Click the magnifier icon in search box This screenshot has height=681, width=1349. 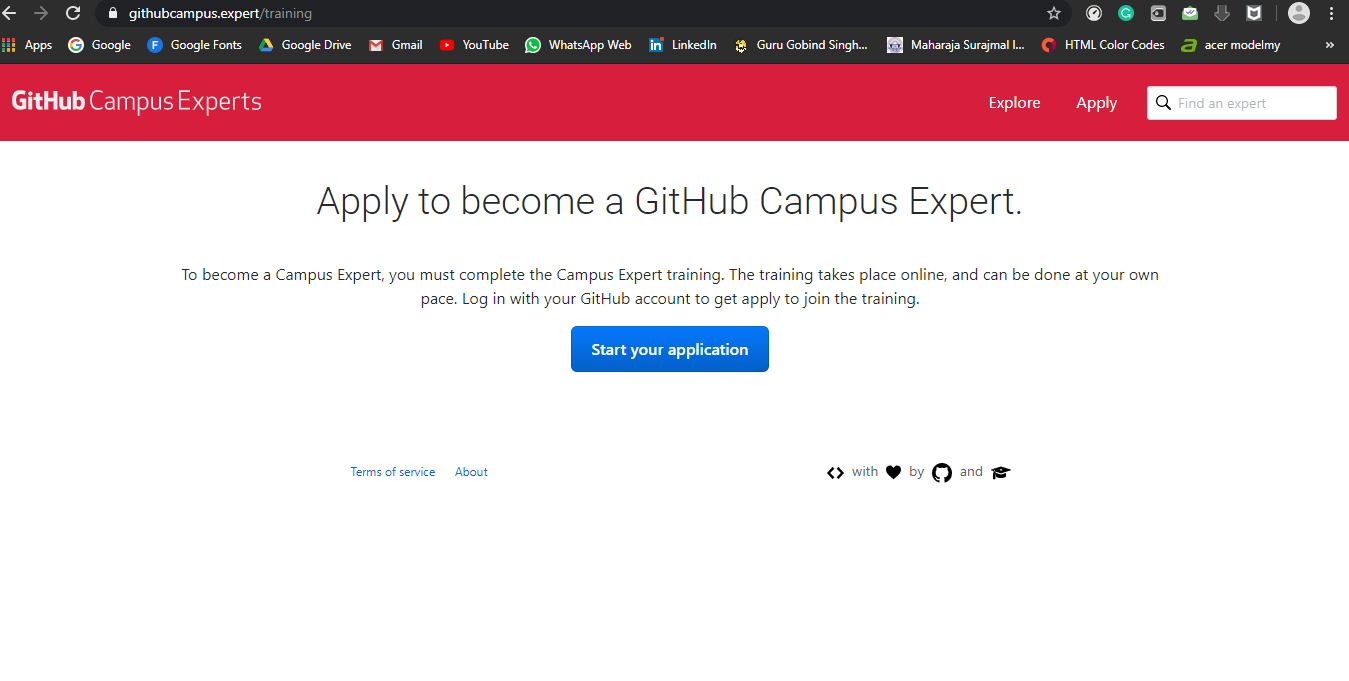click(x=1163, y=103)
